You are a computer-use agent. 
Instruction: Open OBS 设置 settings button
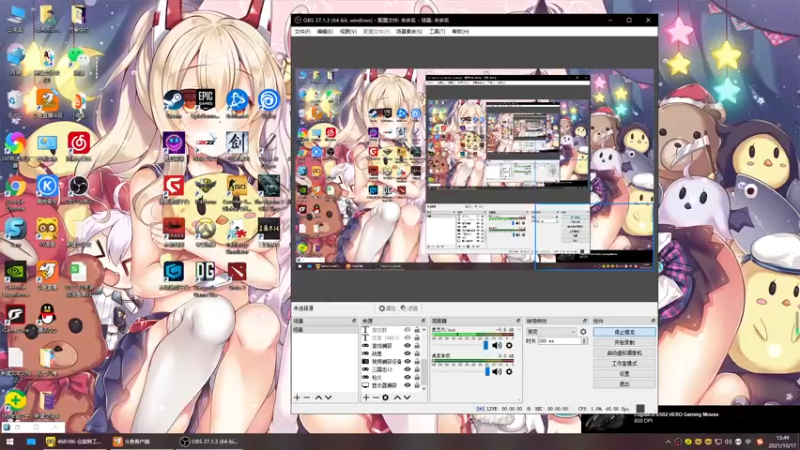624,373
